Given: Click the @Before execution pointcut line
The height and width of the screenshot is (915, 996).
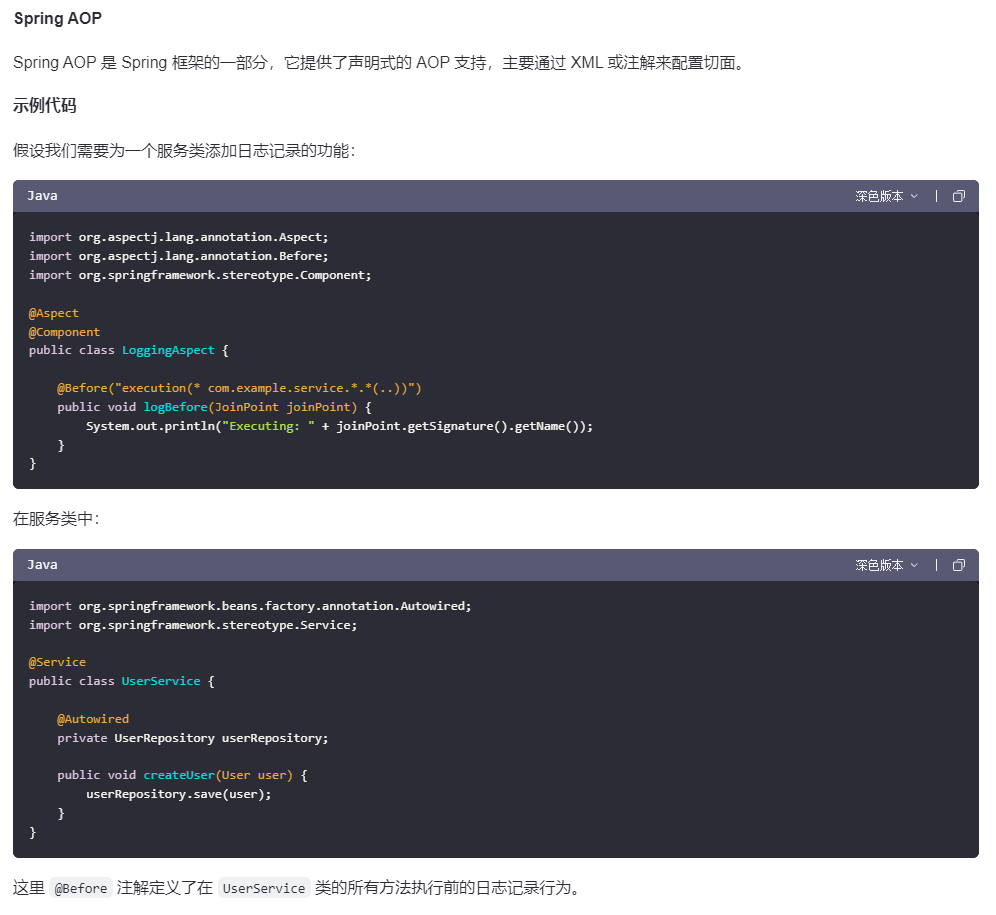Looking at the screenshot, I should coord(239,388).
